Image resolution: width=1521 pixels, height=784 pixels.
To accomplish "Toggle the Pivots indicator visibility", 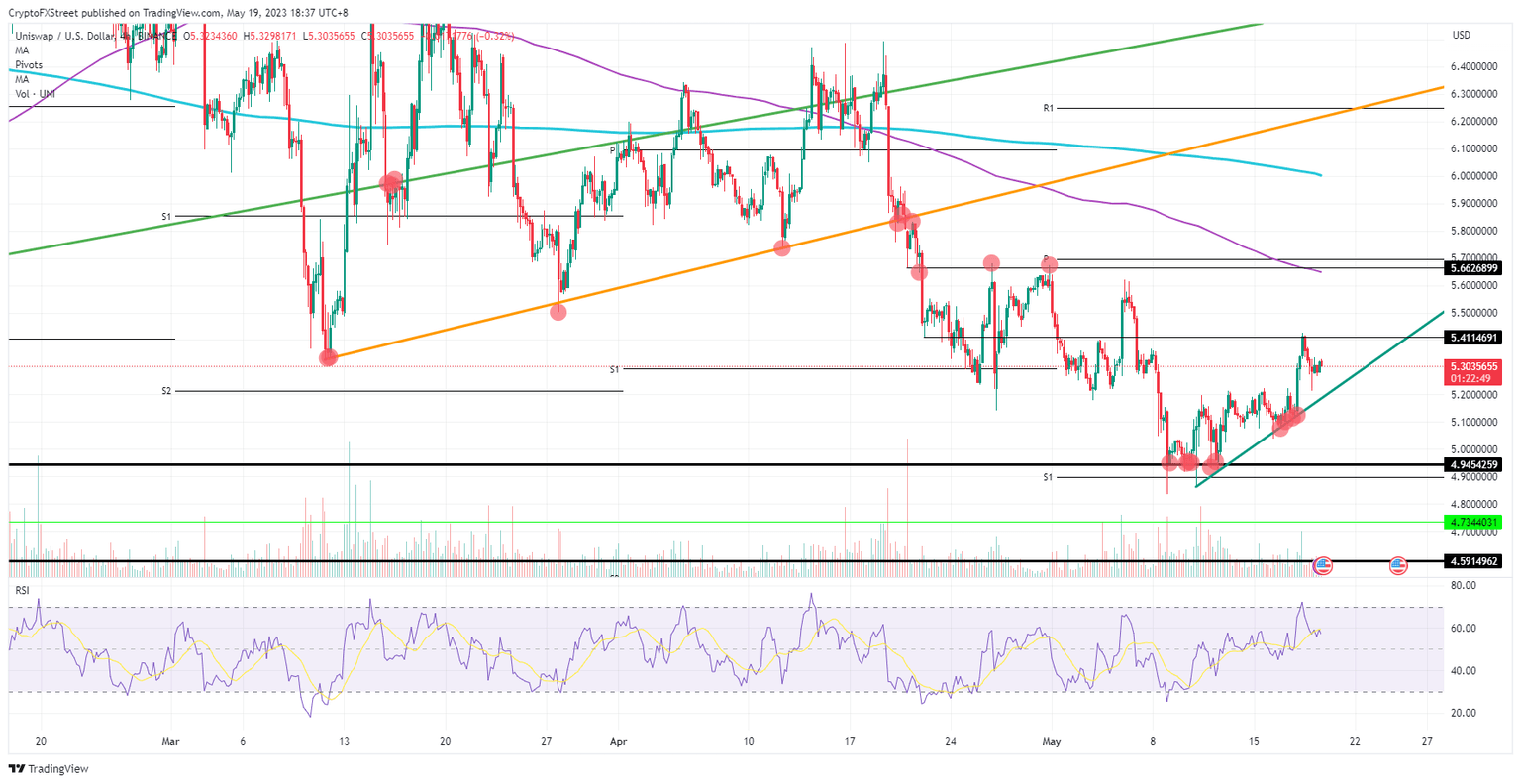I will point(28,64).
